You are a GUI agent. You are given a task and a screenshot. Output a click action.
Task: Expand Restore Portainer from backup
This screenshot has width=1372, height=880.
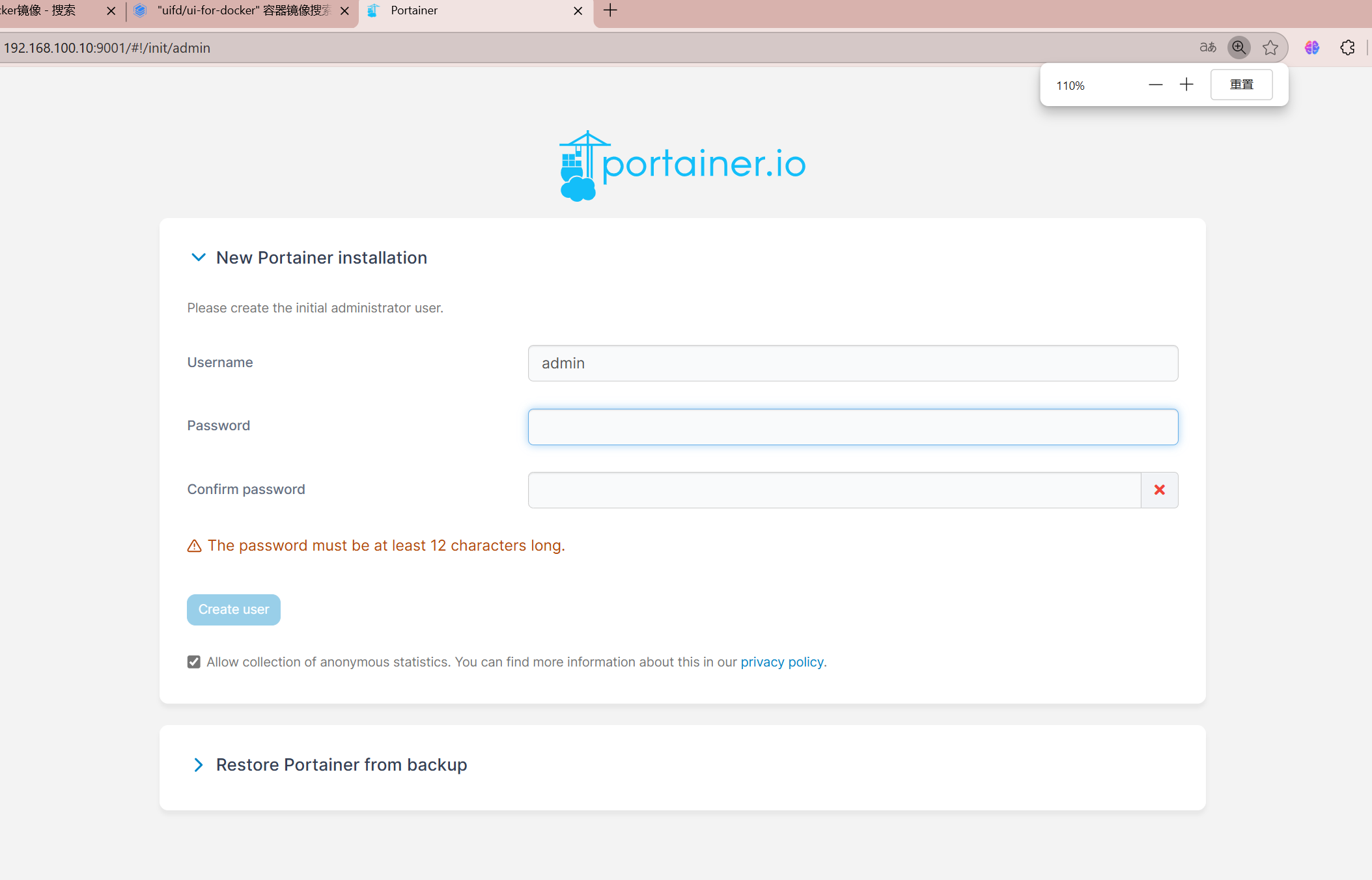click(x=198, y=765)
